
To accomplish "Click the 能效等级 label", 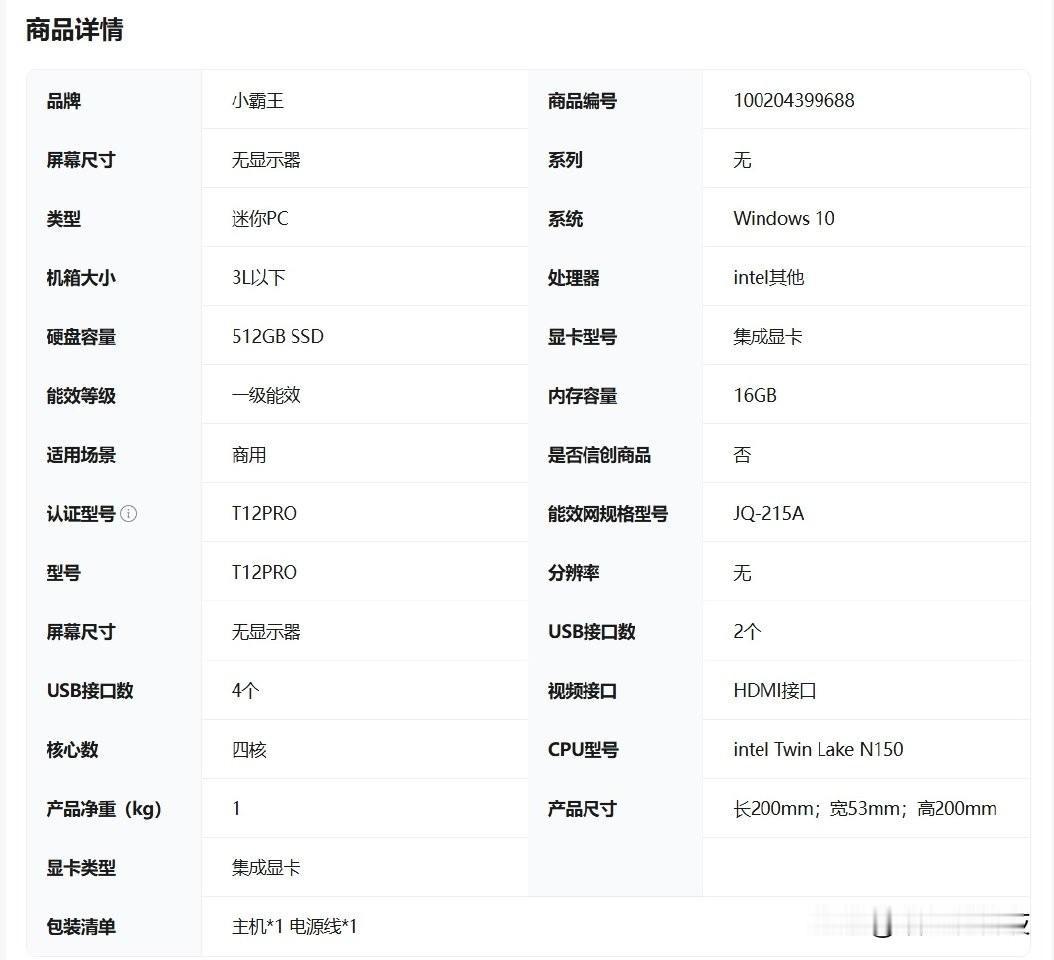I will point(81,396).
